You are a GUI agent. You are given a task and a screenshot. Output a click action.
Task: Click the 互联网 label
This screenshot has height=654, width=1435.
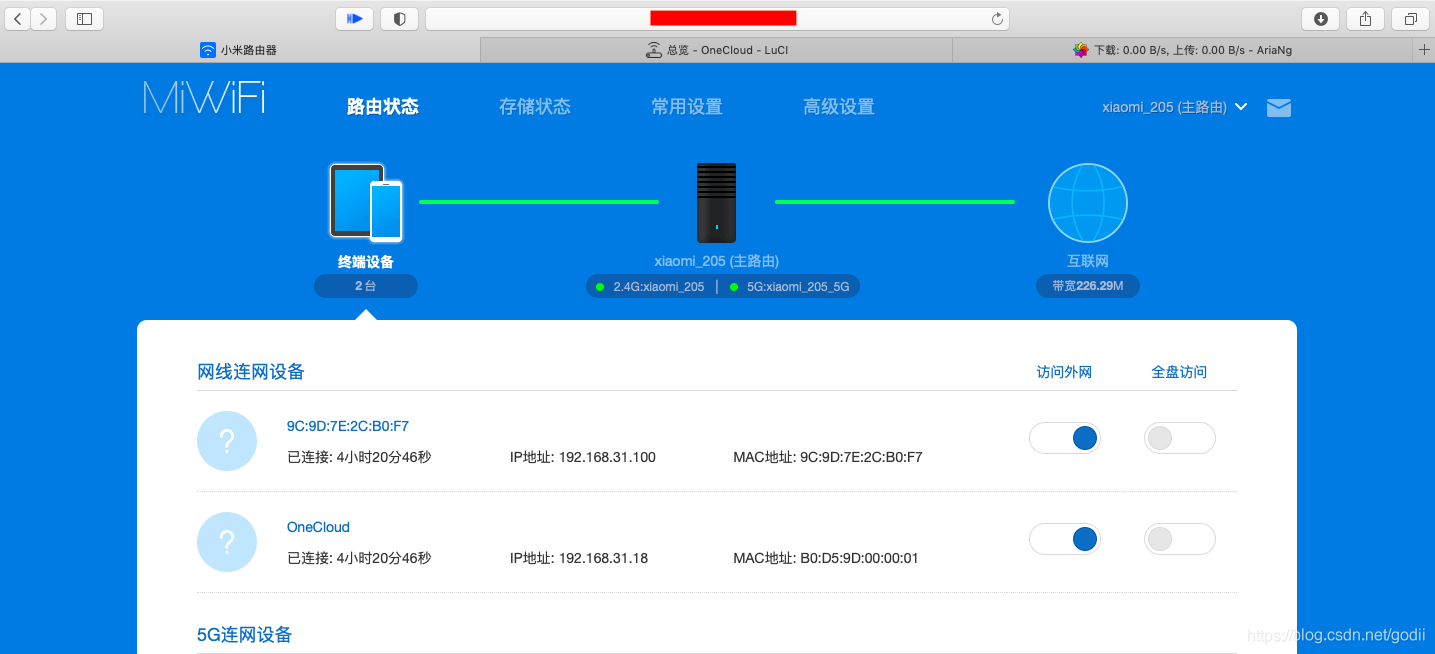1087,261
